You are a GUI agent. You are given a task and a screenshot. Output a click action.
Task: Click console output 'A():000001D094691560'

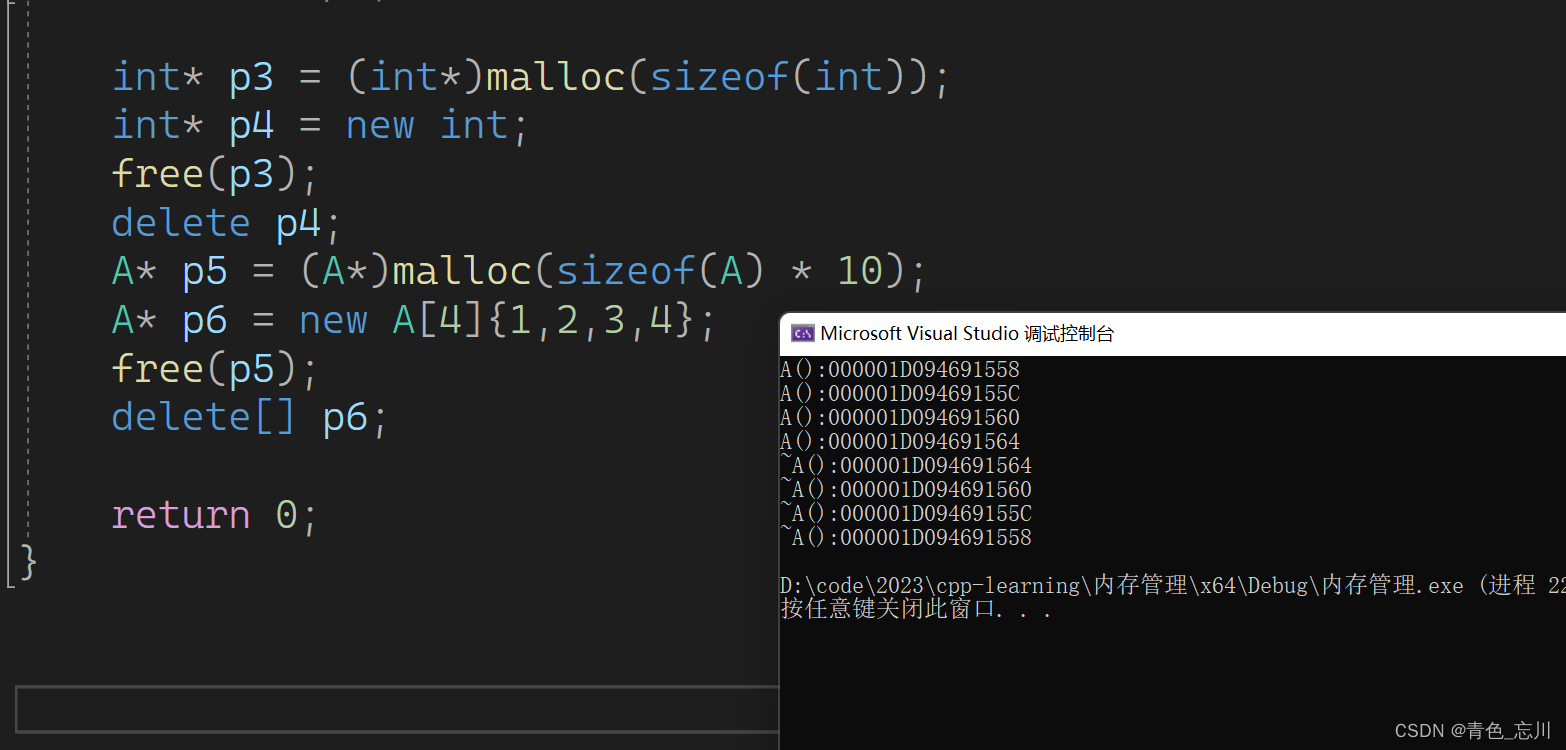click(900, 418)
